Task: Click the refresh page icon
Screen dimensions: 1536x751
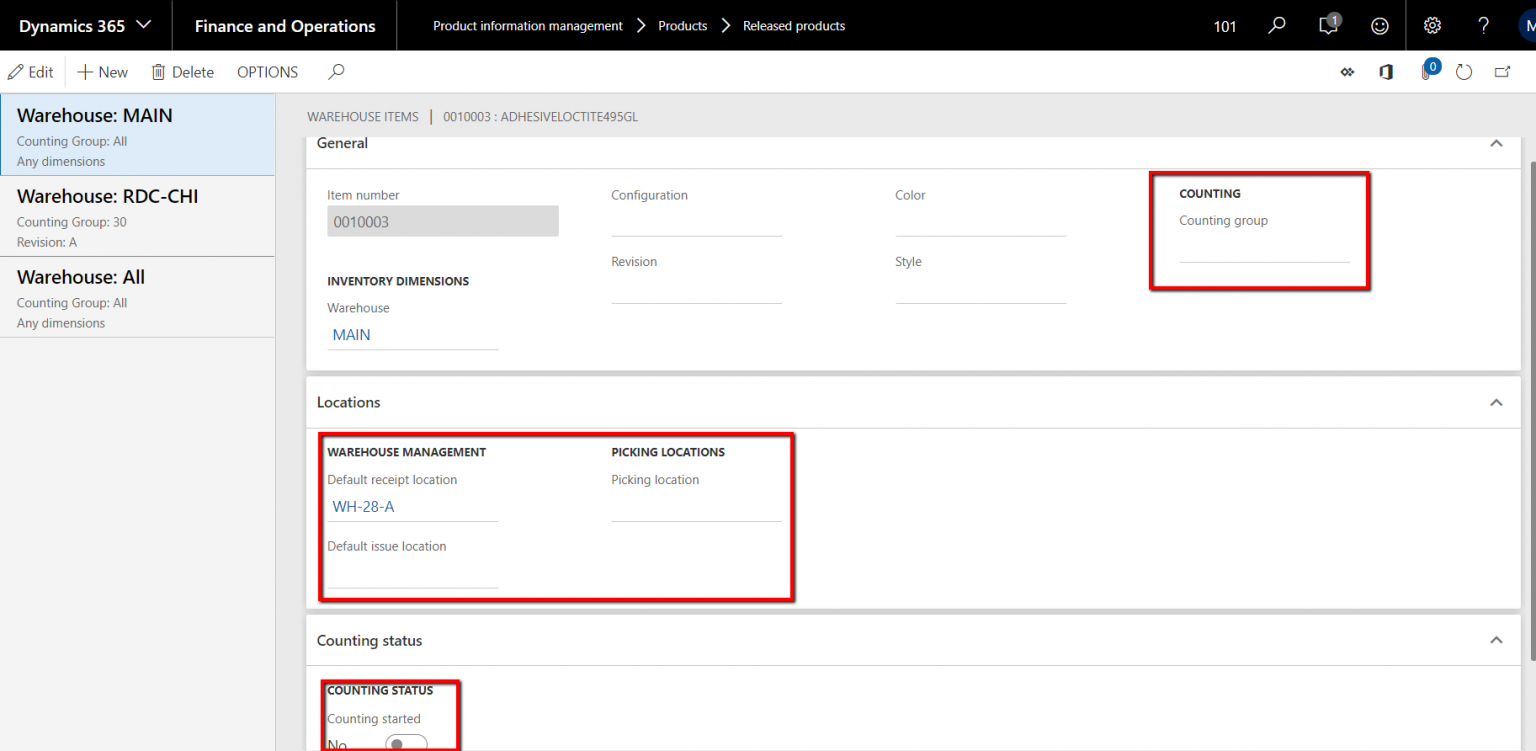Action: point(1464,72)
